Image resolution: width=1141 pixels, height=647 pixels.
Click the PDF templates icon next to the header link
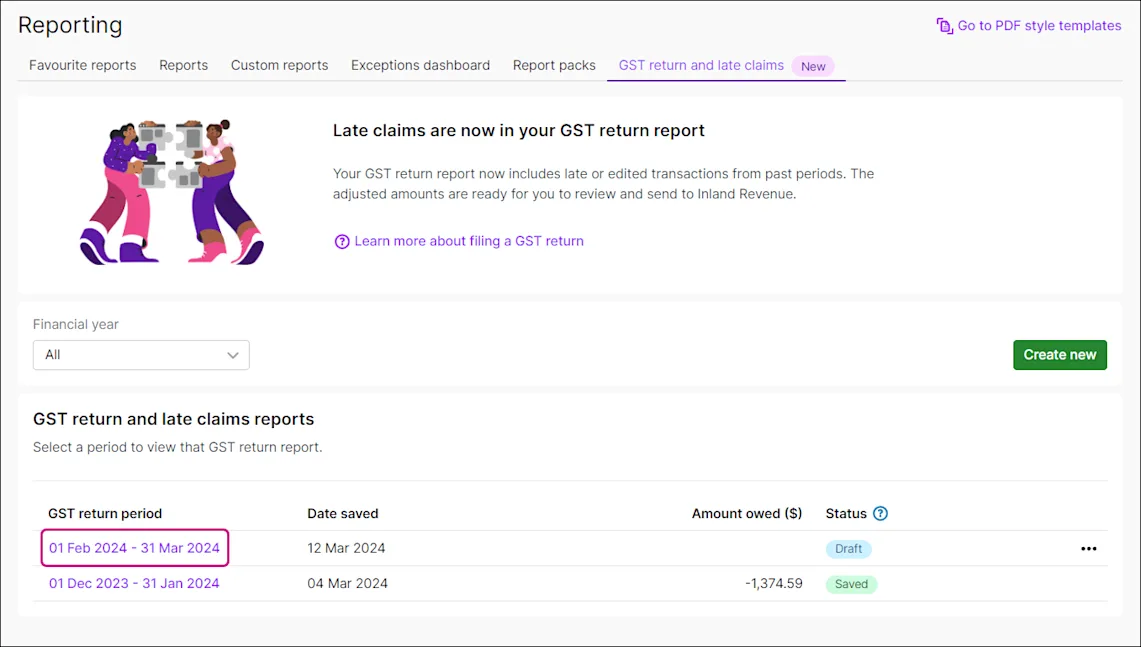click(944, 26)
